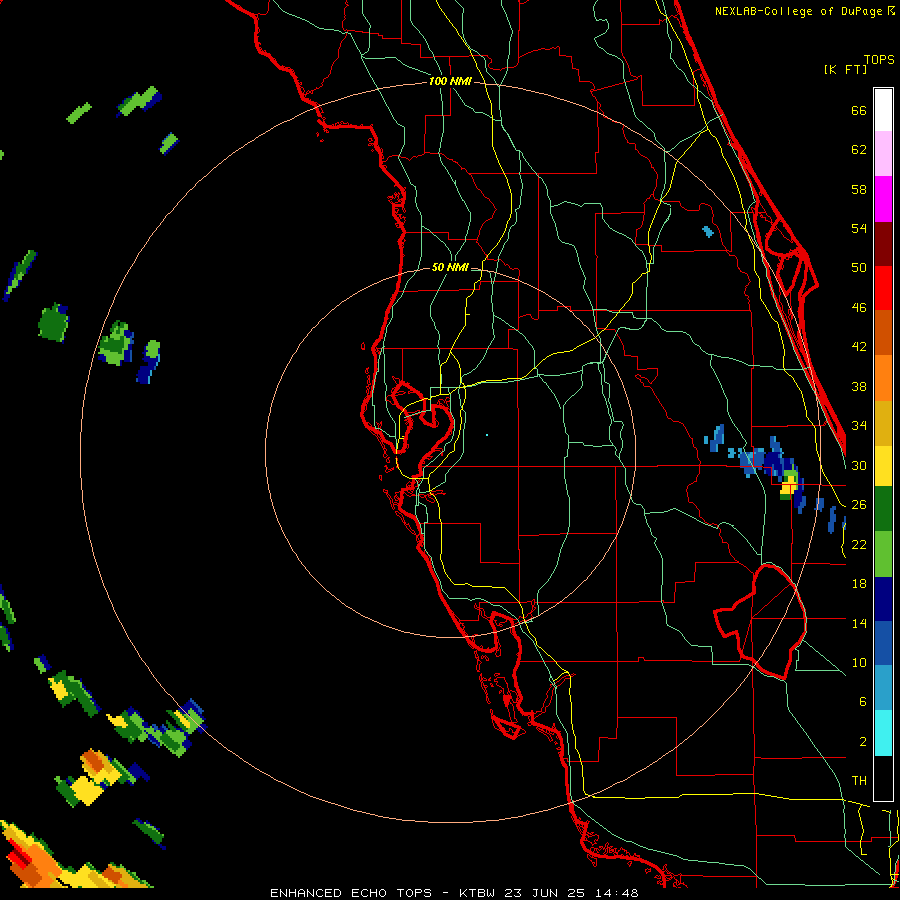Select the dark red legend swatch
This screenshot has width=900, height=900.
(x=883, y=244)
